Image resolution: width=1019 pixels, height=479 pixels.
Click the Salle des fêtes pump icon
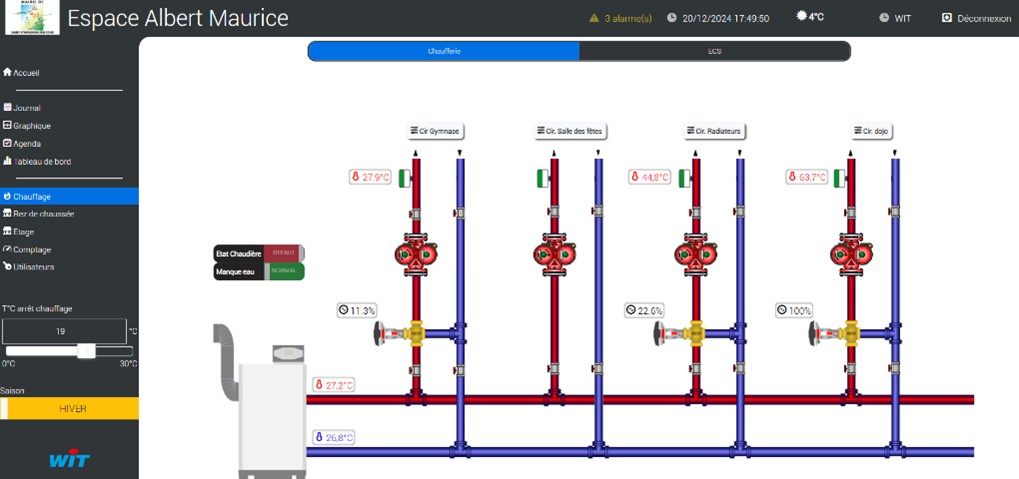554,254
